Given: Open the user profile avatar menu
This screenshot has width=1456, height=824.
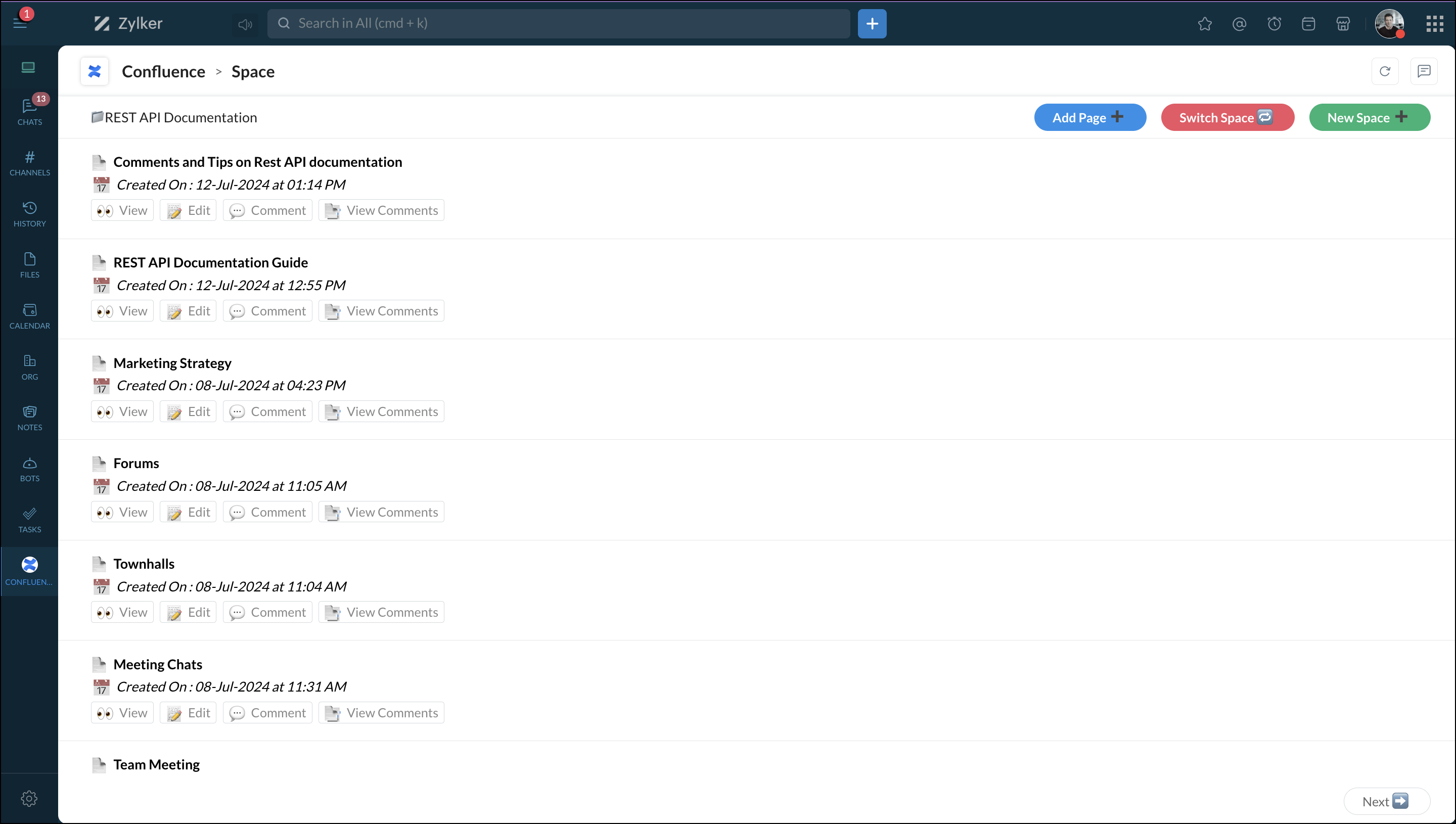Looking at the screenshot, I should tap(1389, 24).
